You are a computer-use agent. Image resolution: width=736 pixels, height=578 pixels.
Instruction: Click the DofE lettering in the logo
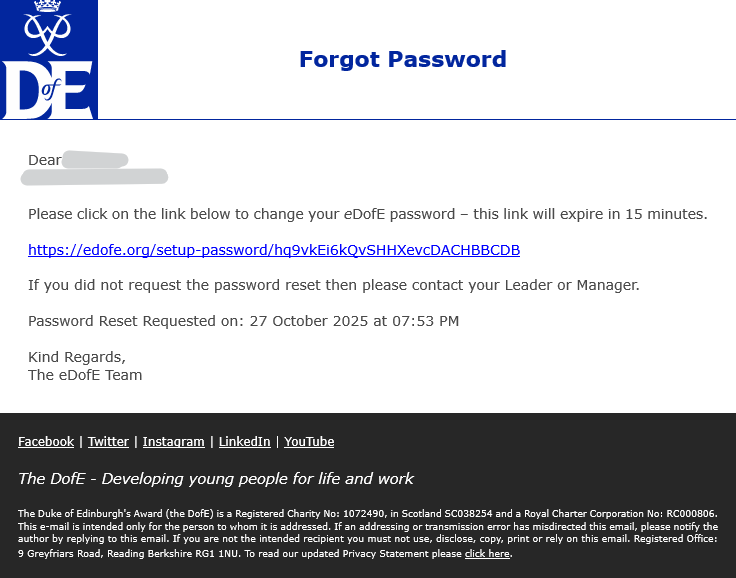point(48,90)
